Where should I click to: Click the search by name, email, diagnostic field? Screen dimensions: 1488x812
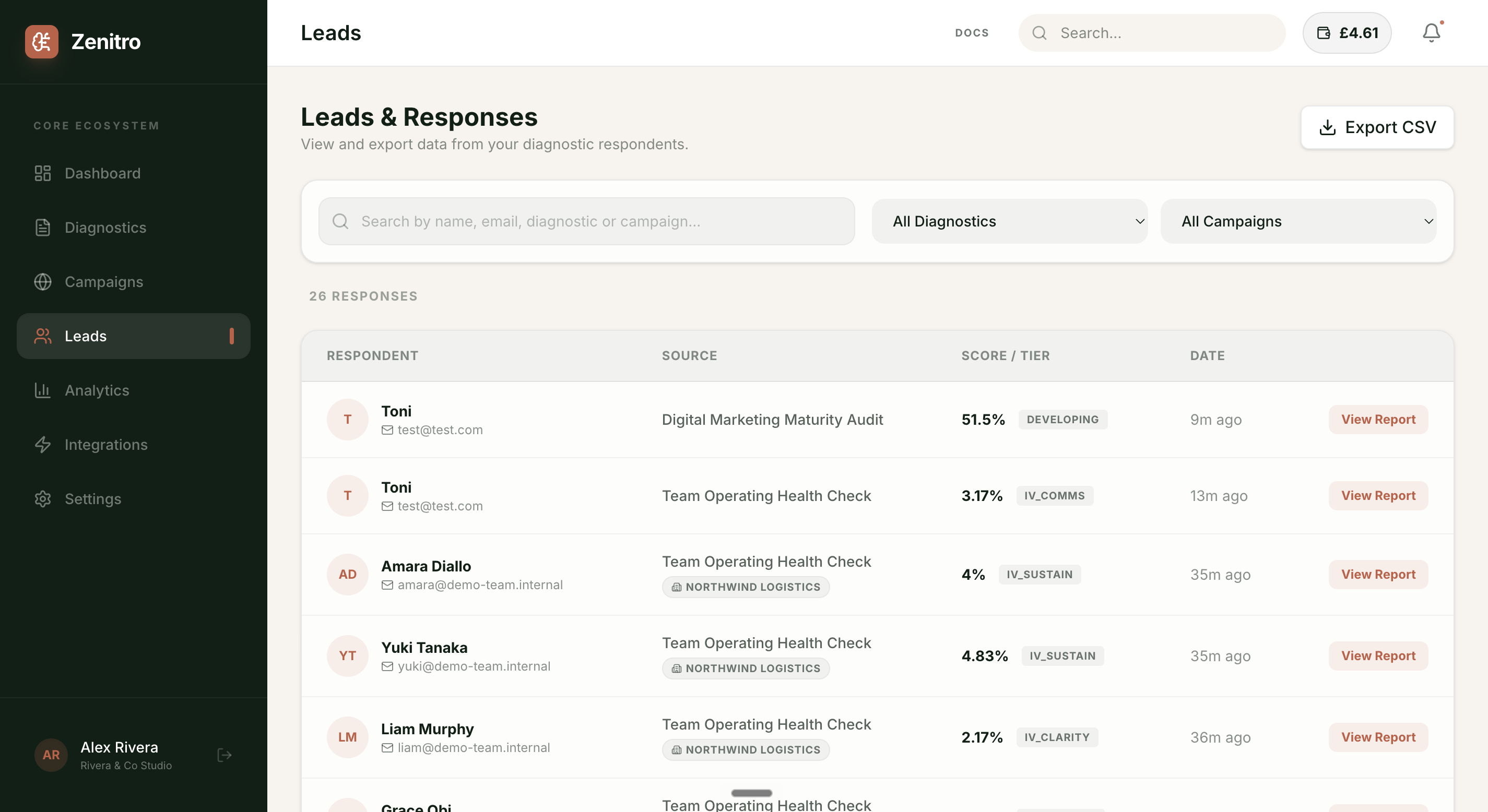tap(586, 221)
